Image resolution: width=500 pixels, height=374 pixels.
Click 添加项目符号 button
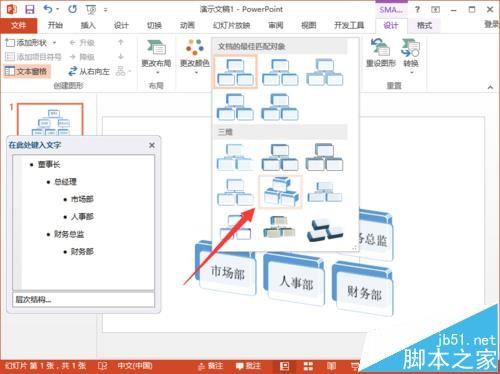pyautogui.click(x=33, y=57)
